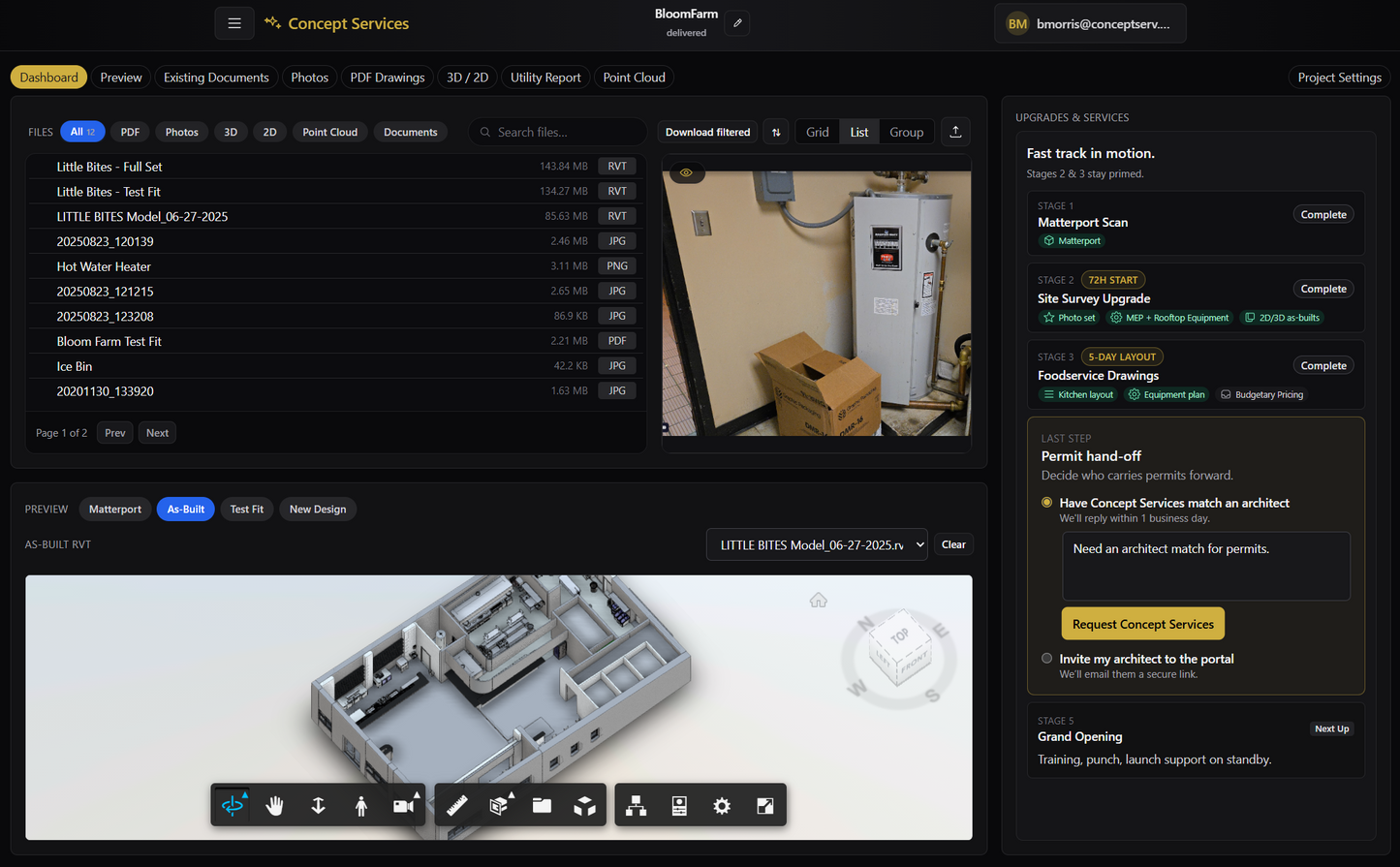Viewport: 1400px width, 867px height.
Task: Open the hamburger menu
Action: point(234,23)
